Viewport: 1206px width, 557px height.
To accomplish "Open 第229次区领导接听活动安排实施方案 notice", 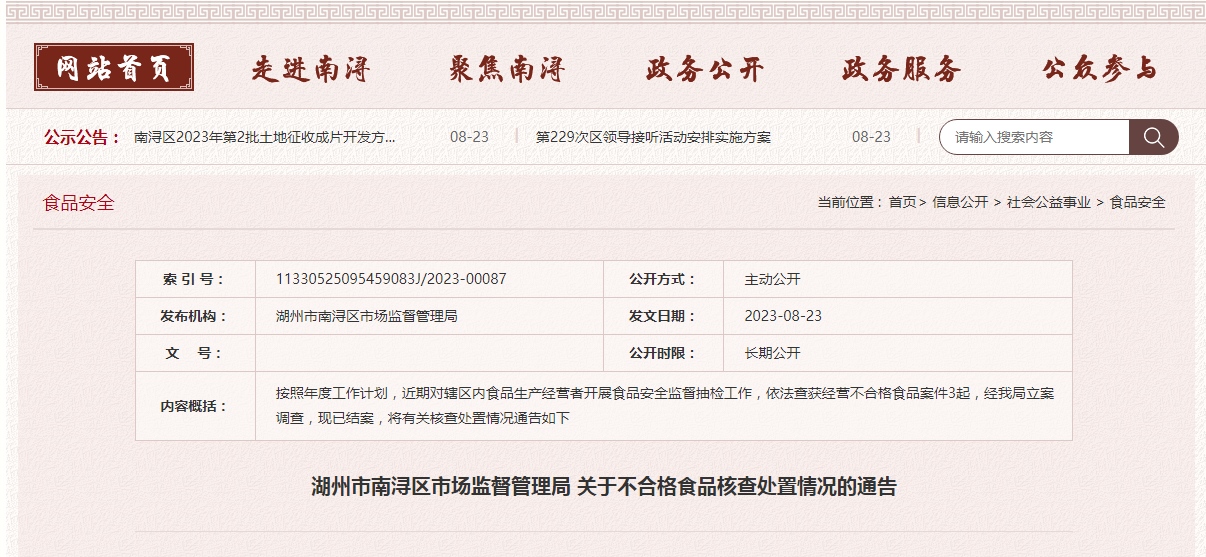I will [653, 137].
